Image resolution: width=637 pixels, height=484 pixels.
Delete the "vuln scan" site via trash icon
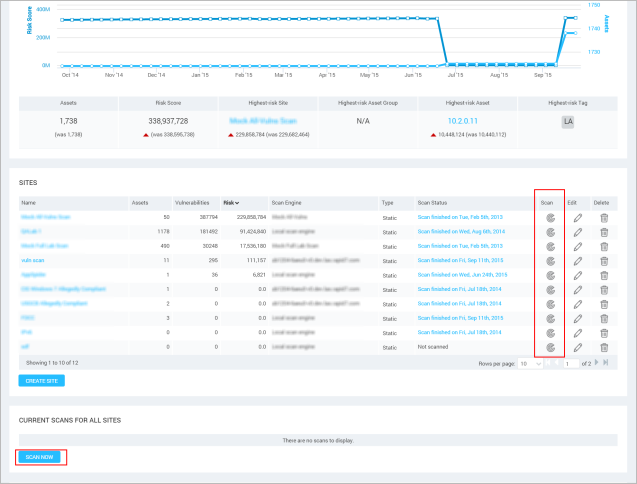(x=603, y=258)
